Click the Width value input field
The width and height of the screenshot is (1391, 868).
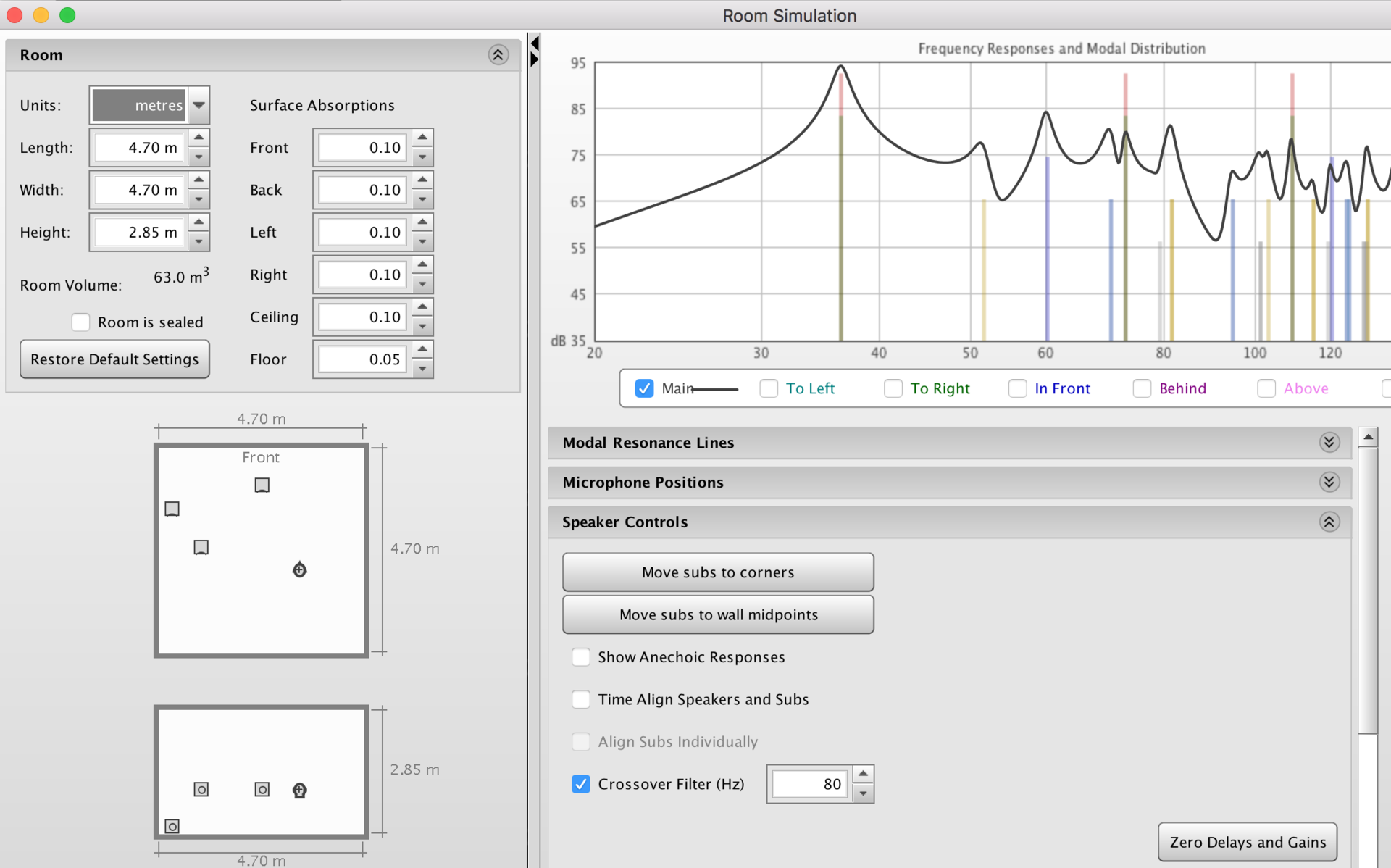(x=140, y=190)
